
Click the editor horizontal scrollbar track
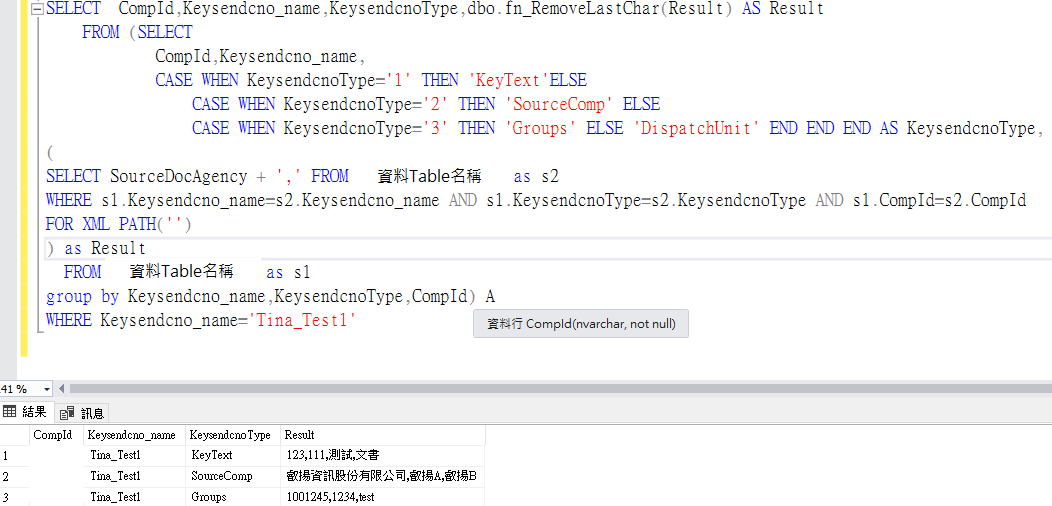point(560,389)
